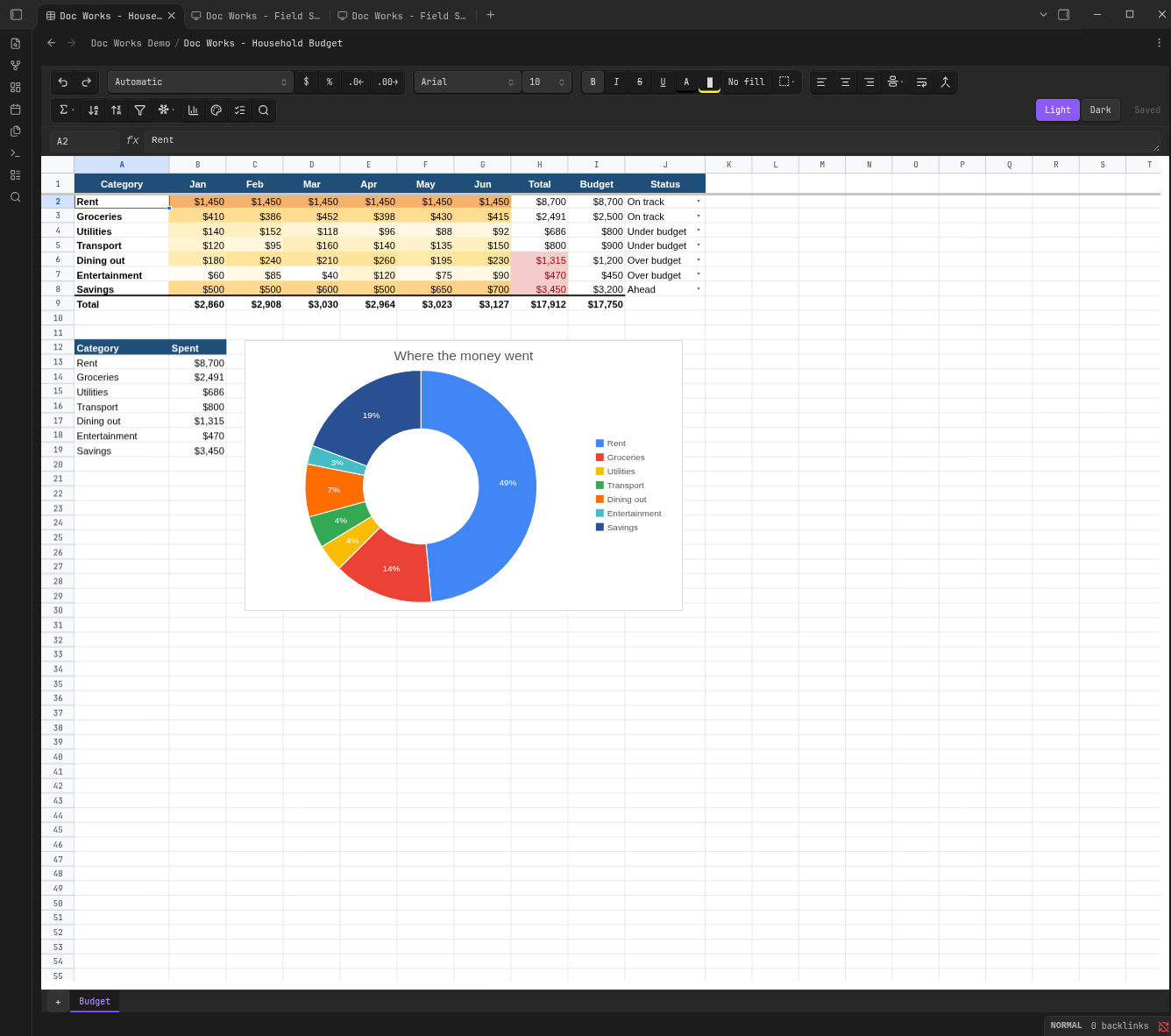
Task: Switch to Dark theme
Action: tap(1101, 110)
